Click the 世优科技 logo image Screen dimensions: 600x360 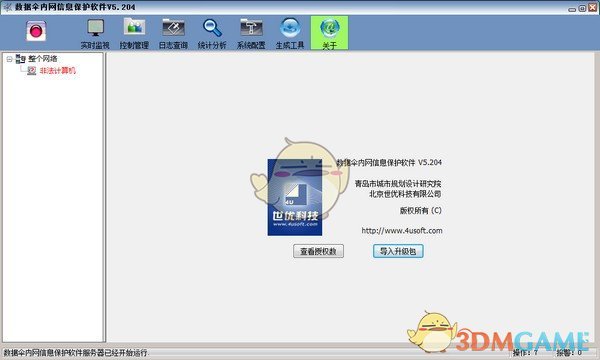pos(295,197)
